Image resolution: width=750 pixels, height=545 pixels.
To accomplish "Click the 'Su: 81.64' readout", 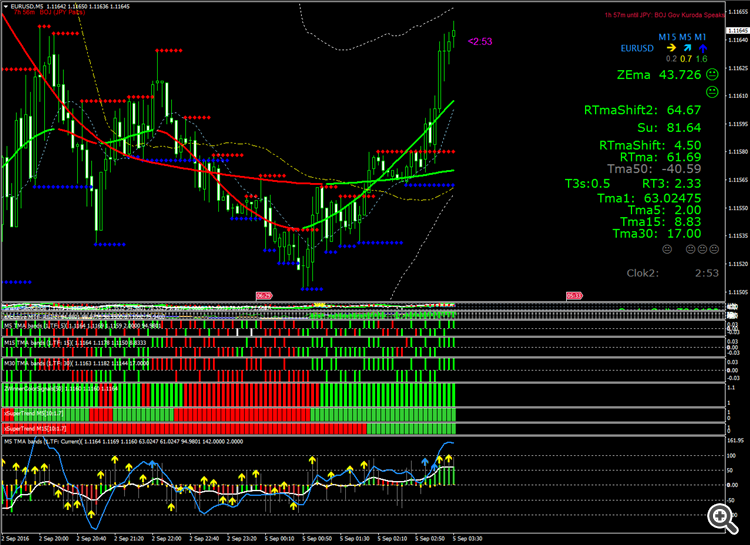I will (669, 128).
